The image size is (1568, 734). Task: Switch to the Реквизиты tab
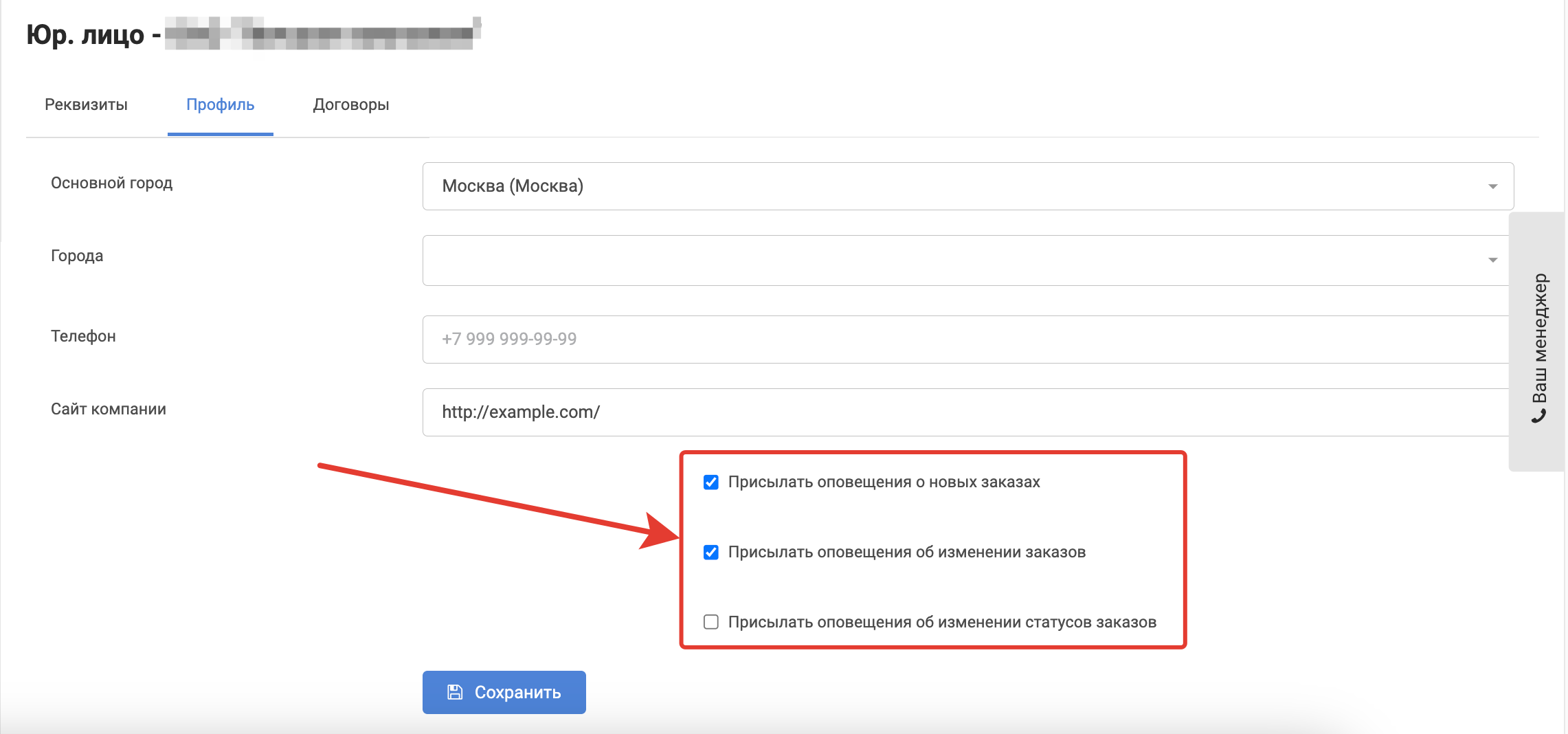[86, 104]
